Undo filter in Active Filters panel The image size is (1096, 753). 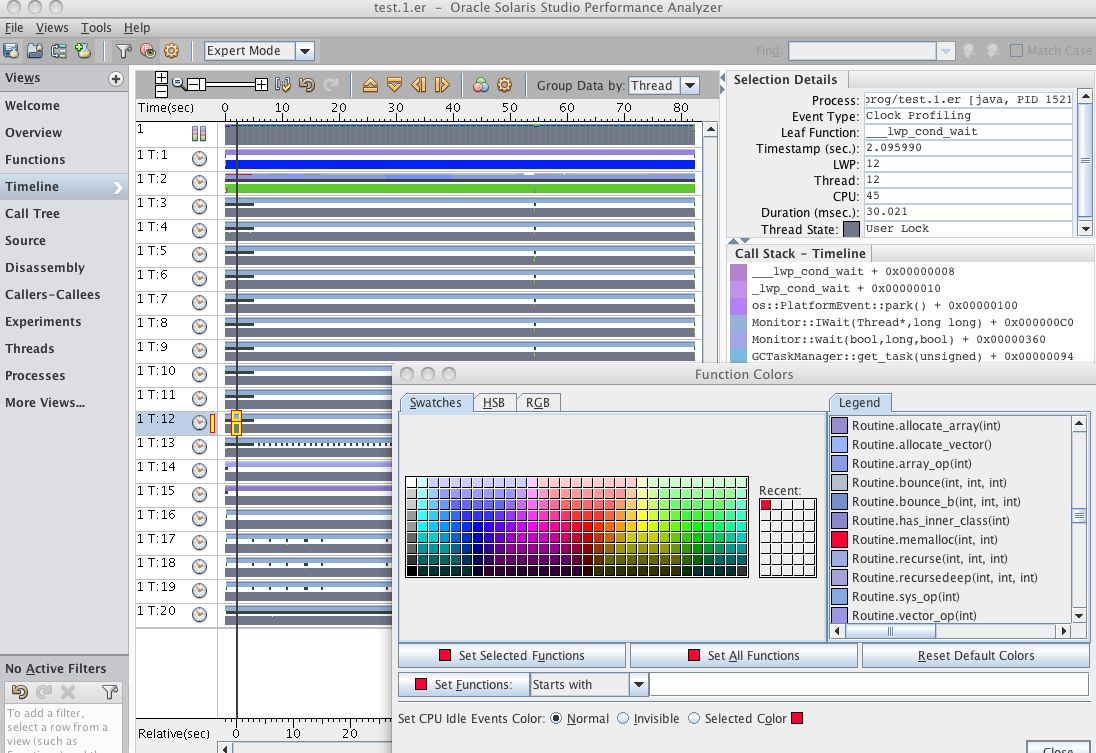[20, 691]
